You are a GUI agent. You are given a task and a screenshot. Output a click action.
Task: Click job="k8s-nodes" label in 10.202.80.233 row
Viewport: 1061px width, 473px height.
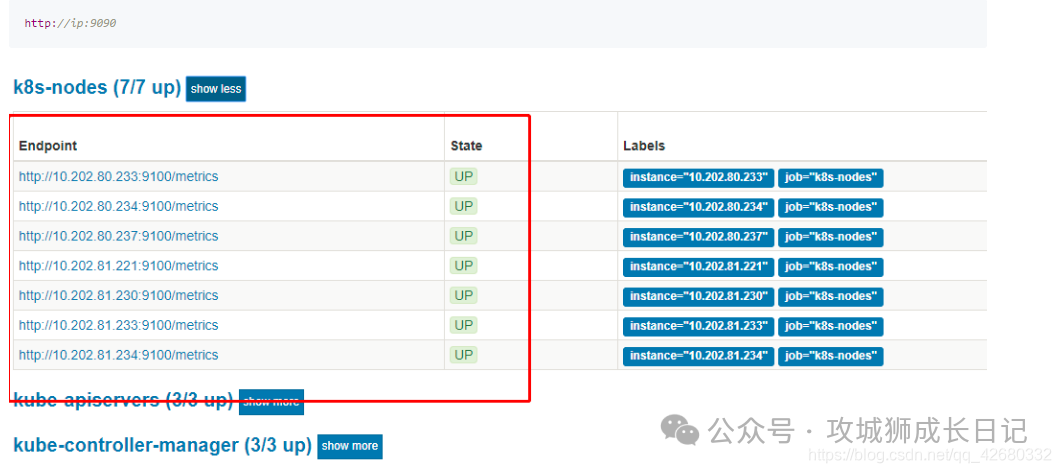coord(831,178)
